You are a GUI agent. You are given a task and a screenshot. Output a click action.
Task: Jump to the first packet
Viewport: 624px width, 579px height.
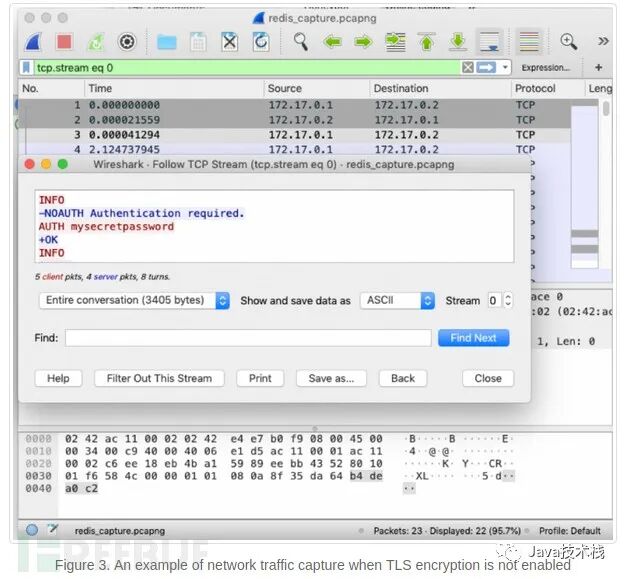[x=427, y=42]
